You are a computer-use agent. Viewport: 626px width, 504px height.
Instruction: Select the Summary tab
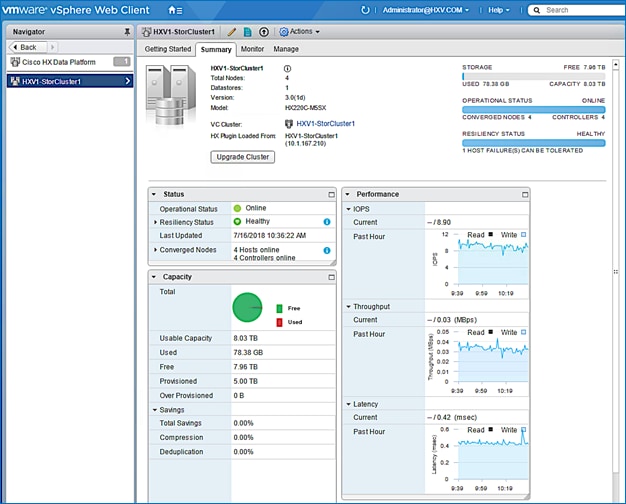point(216,50)
